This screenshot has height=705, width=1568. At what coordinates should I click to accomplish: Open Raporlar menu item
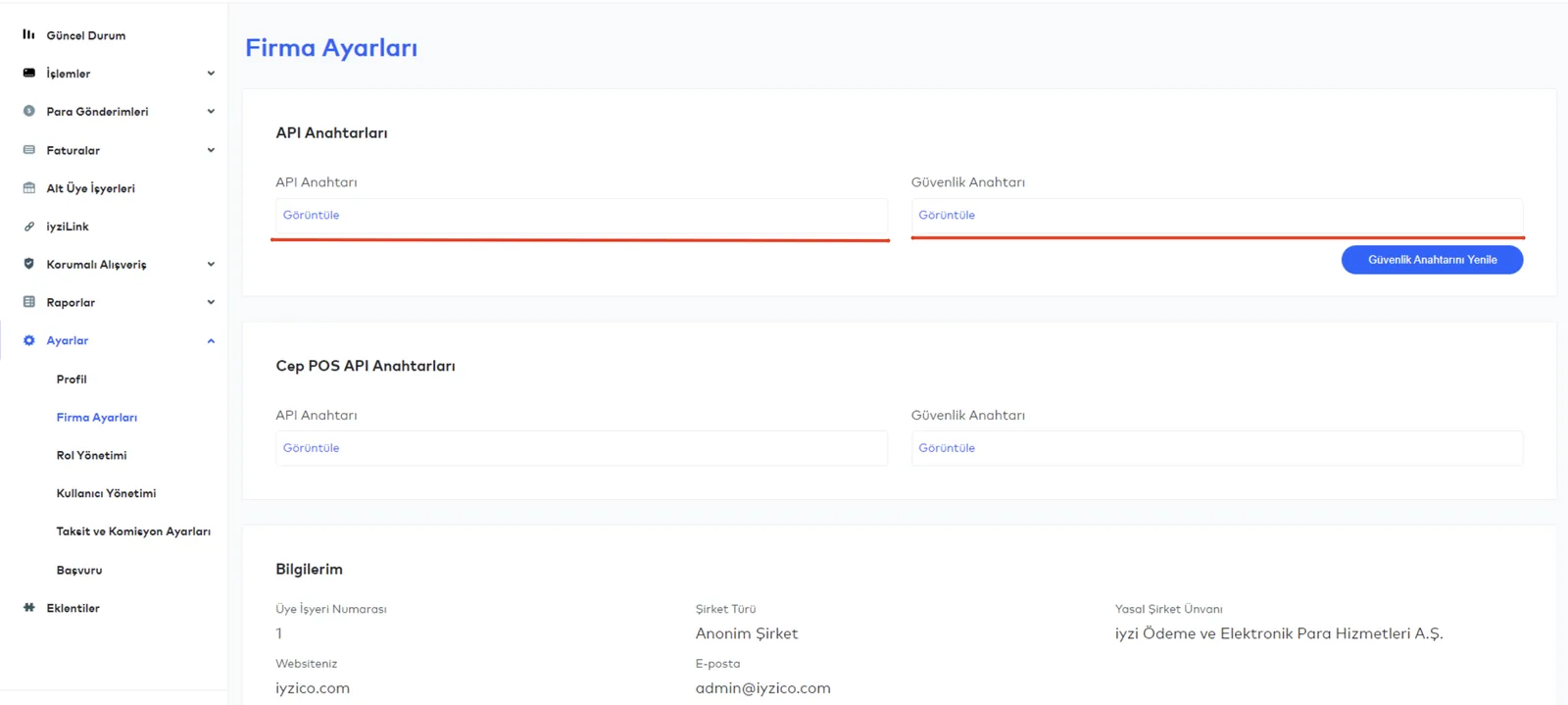tap(71, 303)
